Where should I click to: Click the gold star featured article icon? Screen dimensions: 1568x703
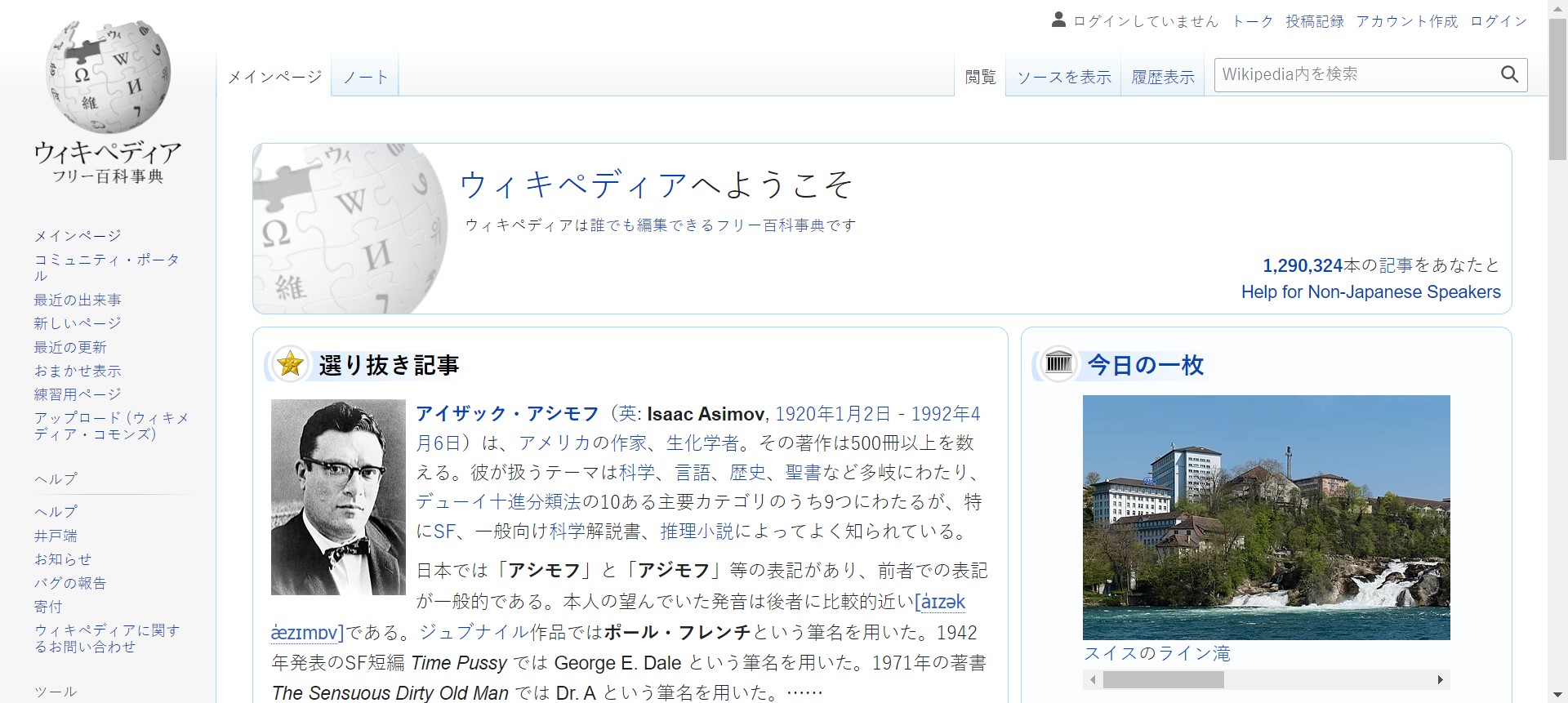290,364
